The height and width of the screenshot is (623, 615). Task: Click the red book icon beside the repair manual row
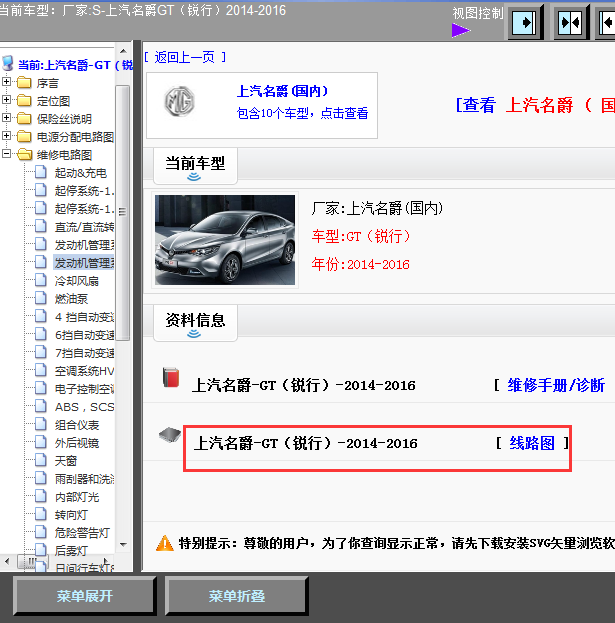(171, 377)
